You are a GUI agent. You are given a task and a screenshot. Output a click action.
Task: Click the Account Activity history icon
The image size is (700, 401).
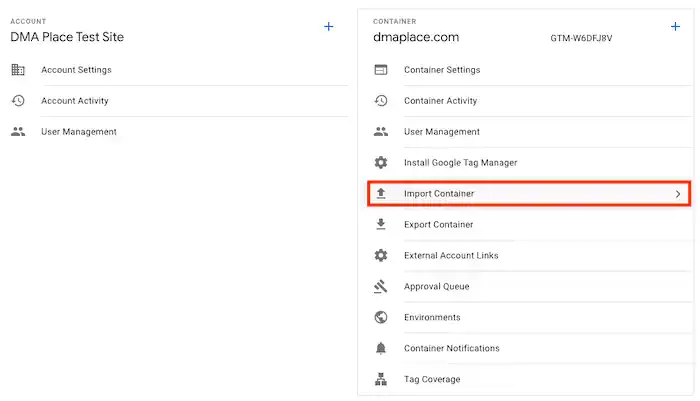(18, 101)
